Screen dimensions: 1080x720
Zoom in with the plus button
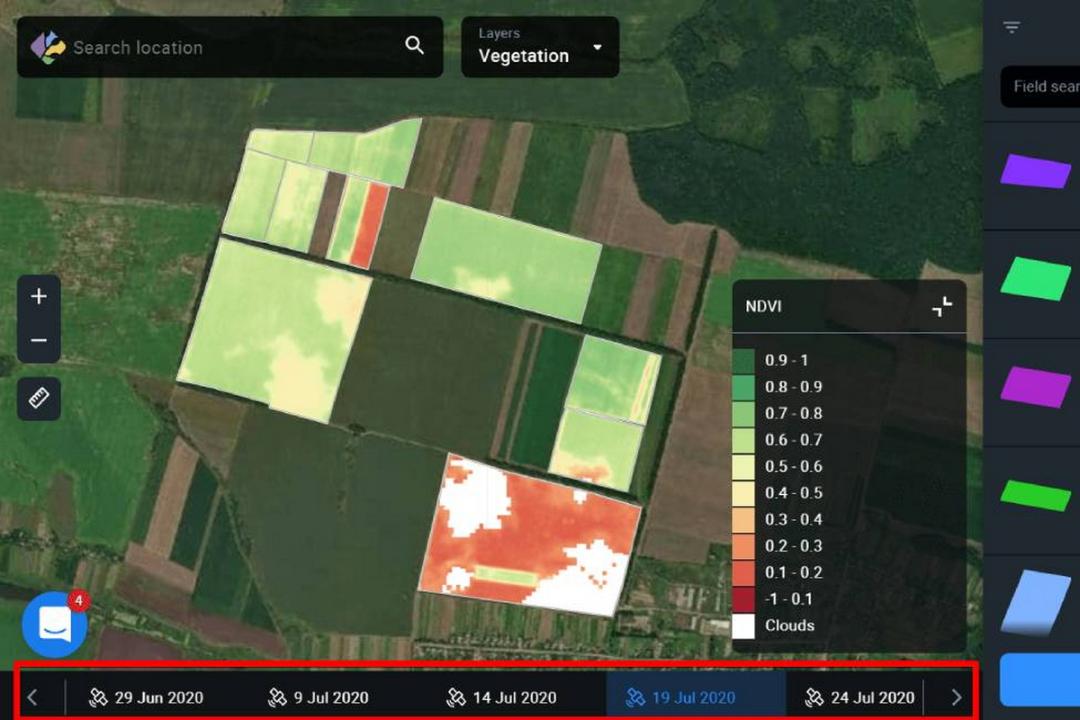click(39, 297)
